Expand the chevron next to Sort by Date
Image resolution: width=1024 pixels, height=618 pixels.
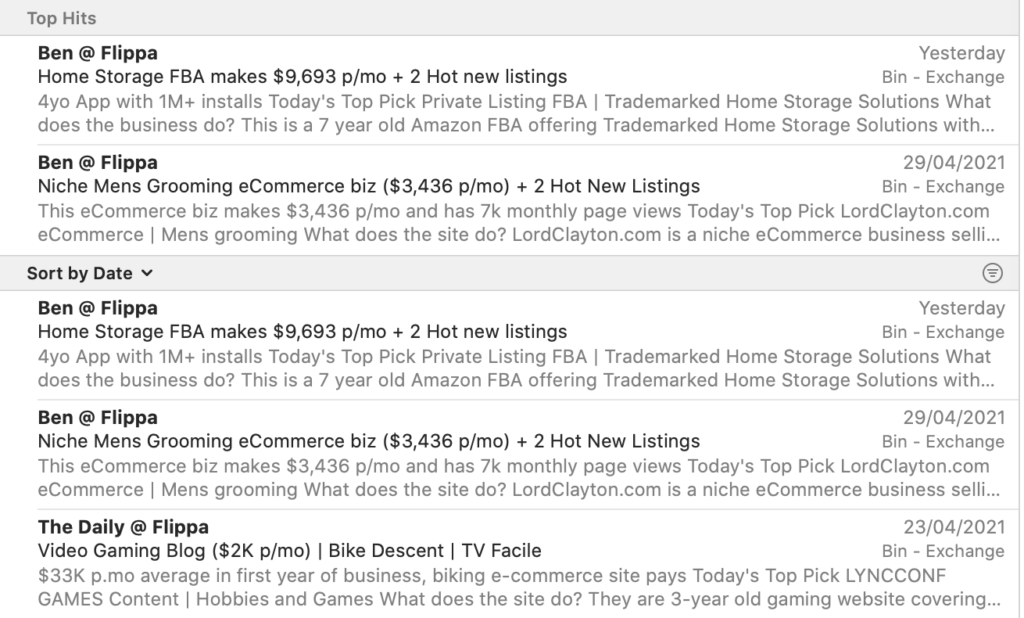tap(147, 273)
